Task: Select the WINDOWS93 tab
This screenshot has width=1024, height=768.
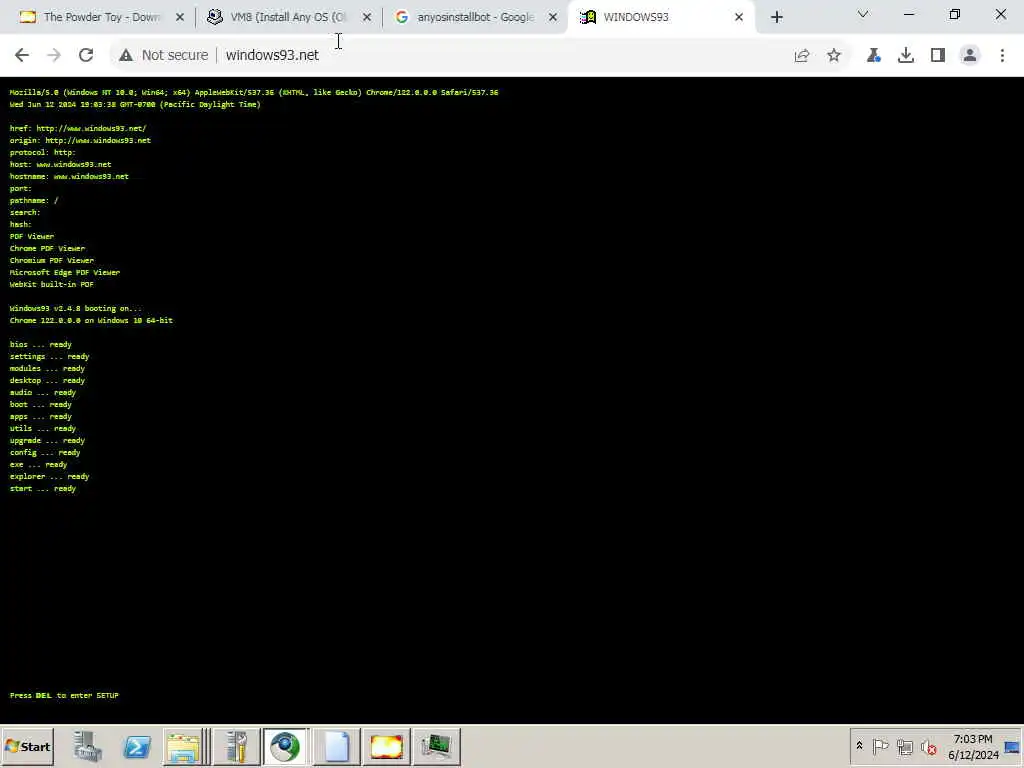Action: pyautogui.click(x=660, y=17)
